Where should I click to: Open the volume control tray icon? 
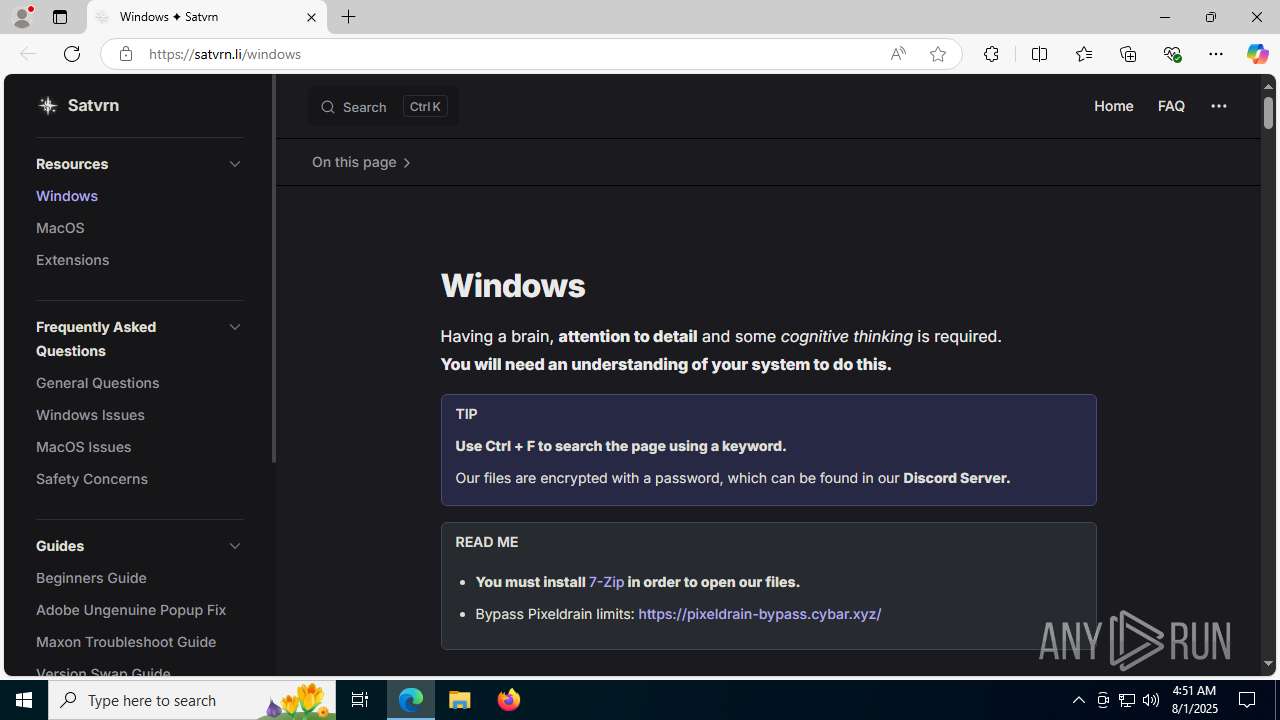pos(1151,700)
